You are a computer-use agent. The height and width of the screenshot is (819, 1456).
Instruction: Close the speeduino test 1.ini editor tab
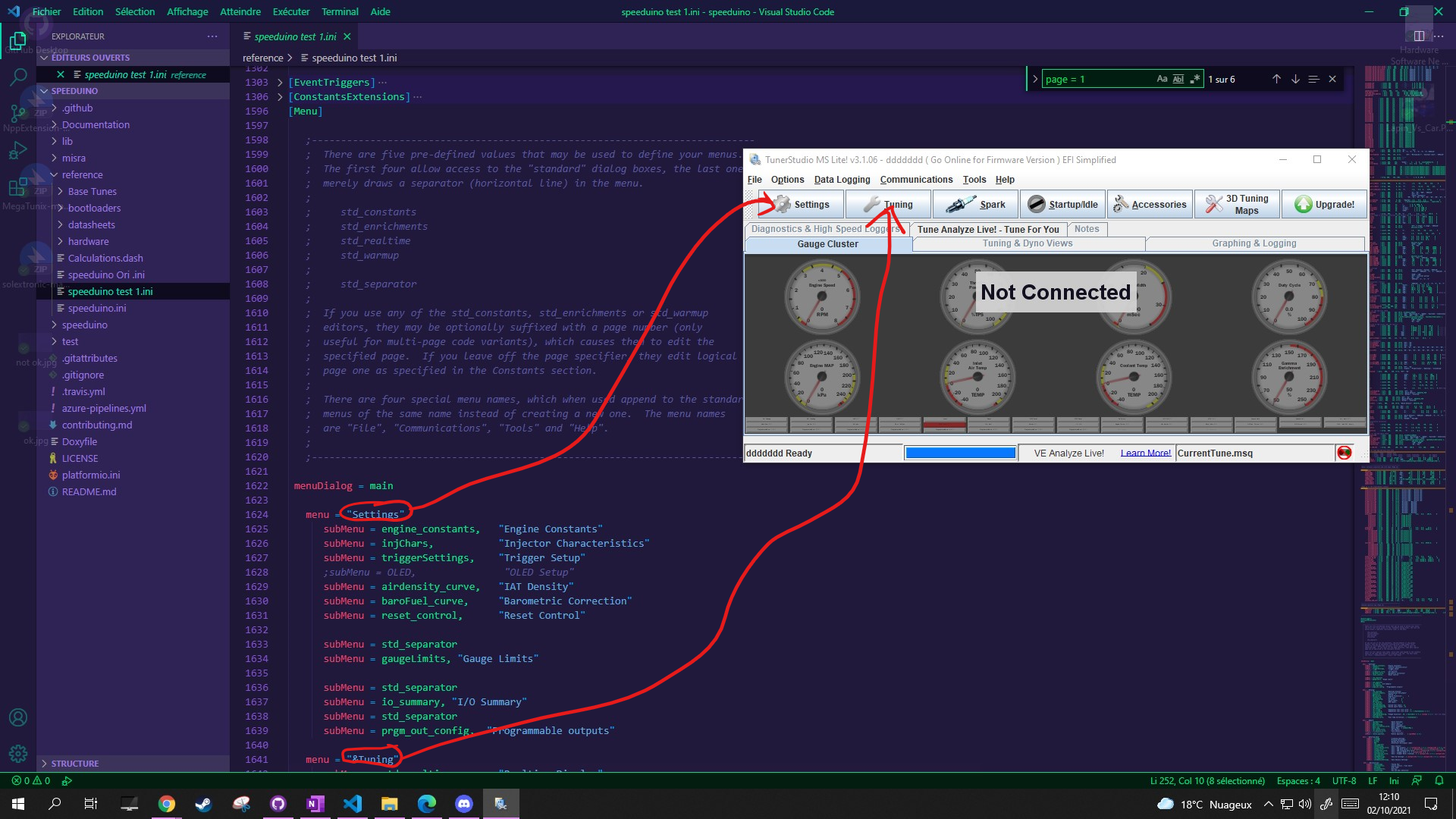tap(347, 36)
